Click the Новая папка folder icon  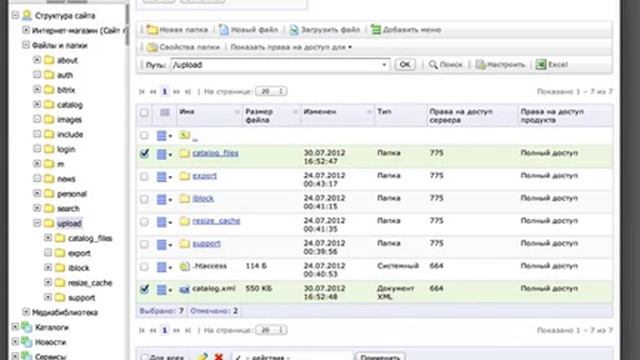[152, 30]
